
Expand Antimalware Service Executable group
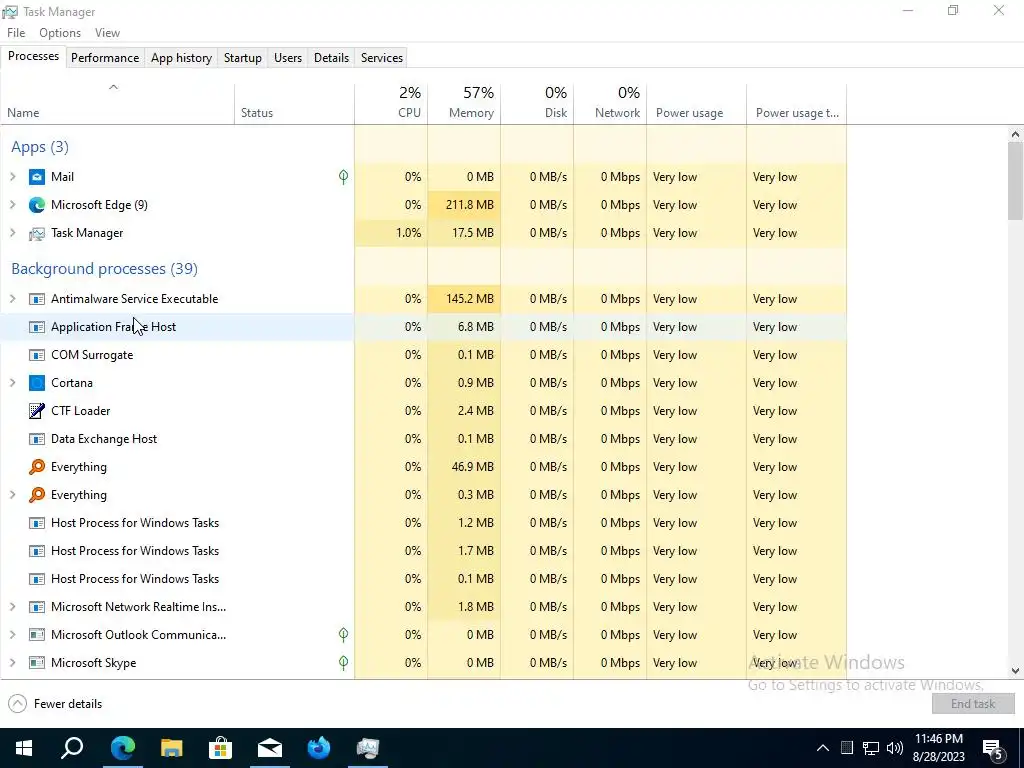(12, 299)
